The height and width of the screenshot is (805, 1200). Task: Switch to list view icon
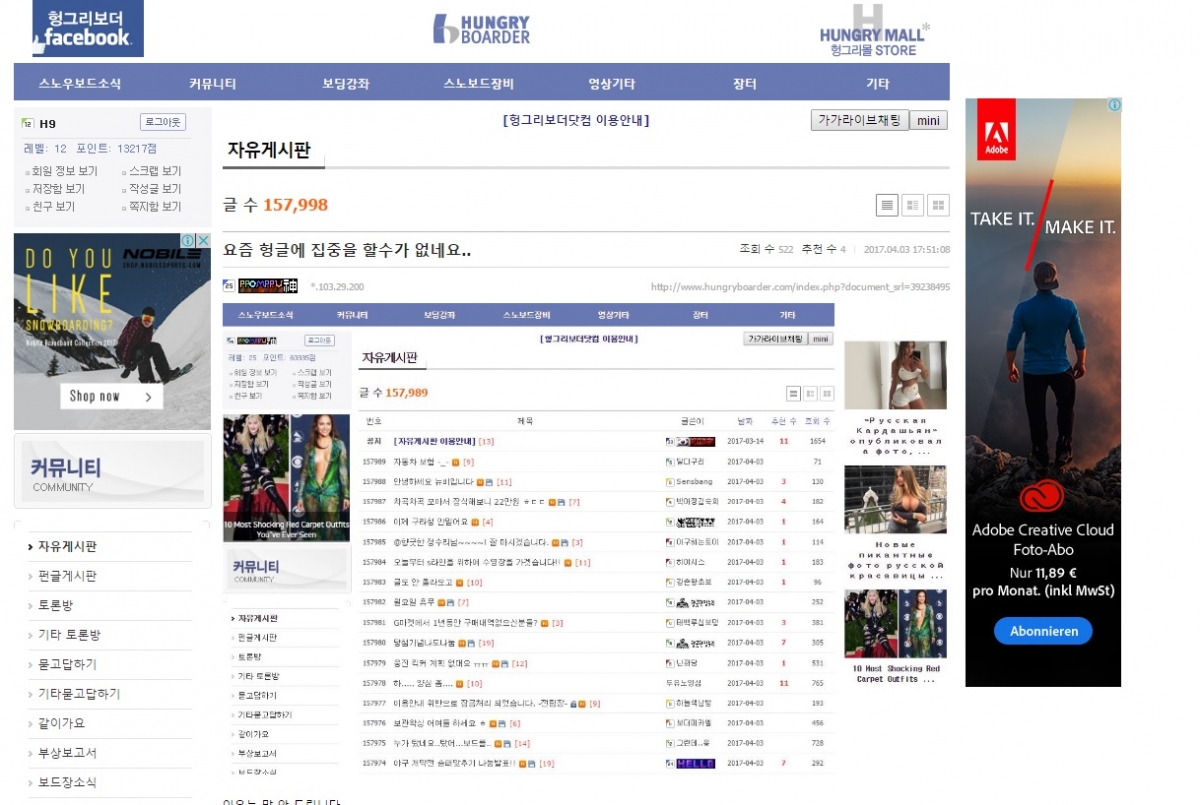coord(887,205)
